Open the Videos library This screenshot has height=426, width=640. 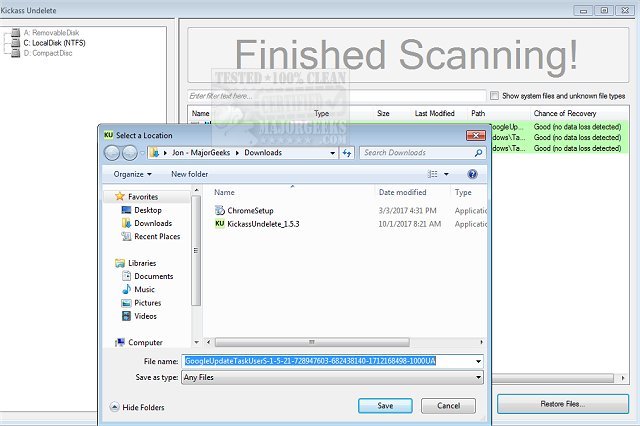pos(145,316)
